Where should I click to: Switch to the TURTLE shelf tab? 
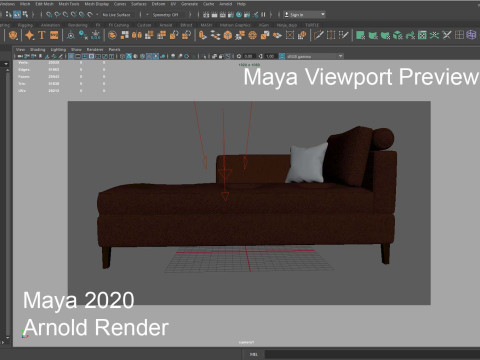coord(312,25)
